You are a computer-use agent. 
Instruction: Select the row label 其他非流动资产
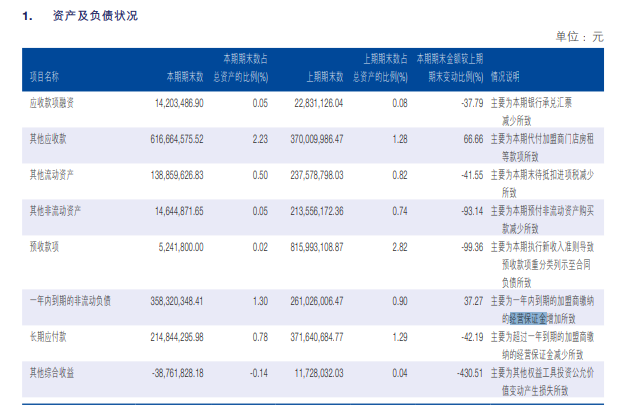(55, 211)
